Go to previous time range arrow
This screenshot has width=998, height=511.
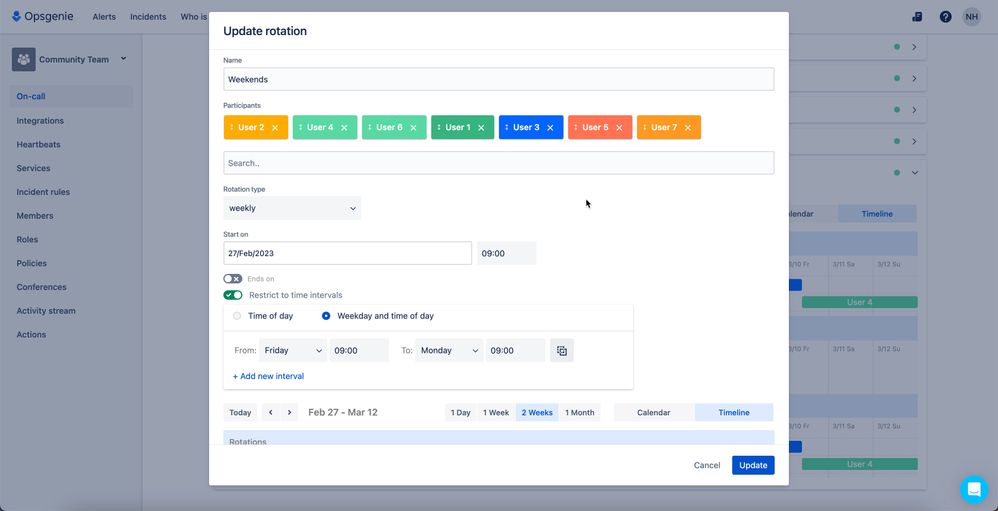(271, 412)
